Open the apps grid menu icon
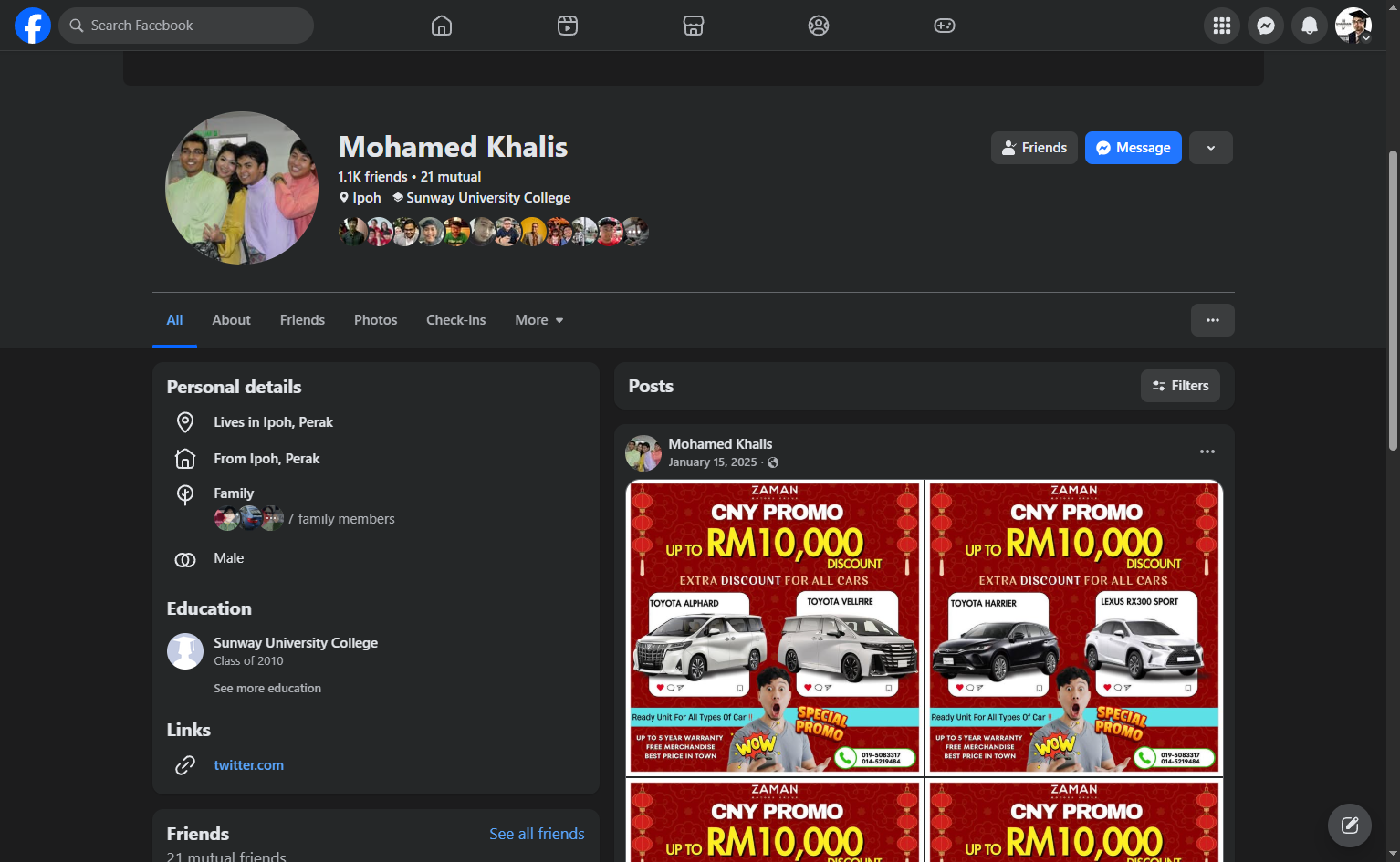The image size is (1400, 862). click(1222, 26)
